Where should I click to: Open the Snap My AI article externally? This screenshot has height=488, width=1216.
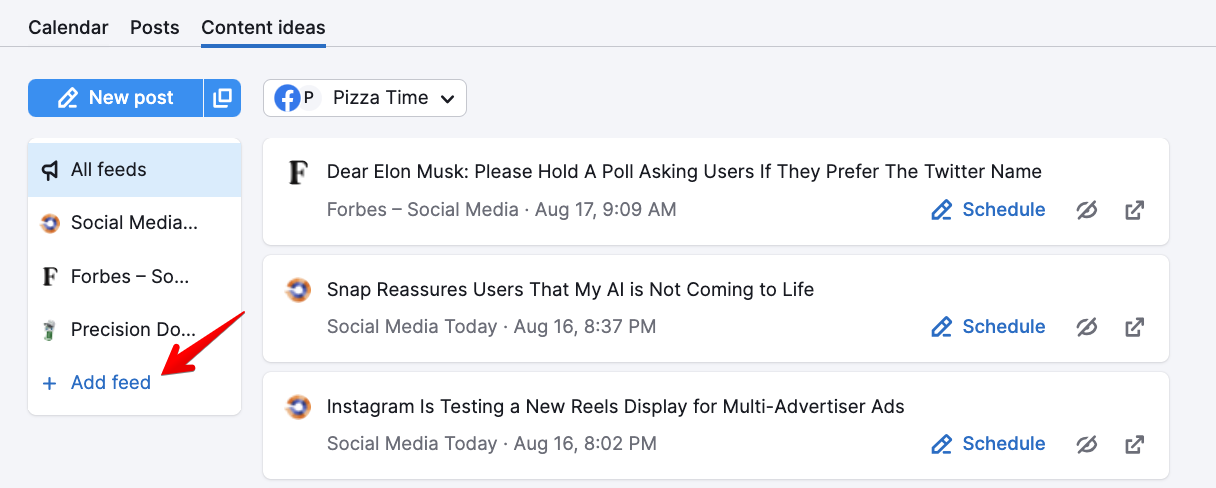tap(1134, 327)
